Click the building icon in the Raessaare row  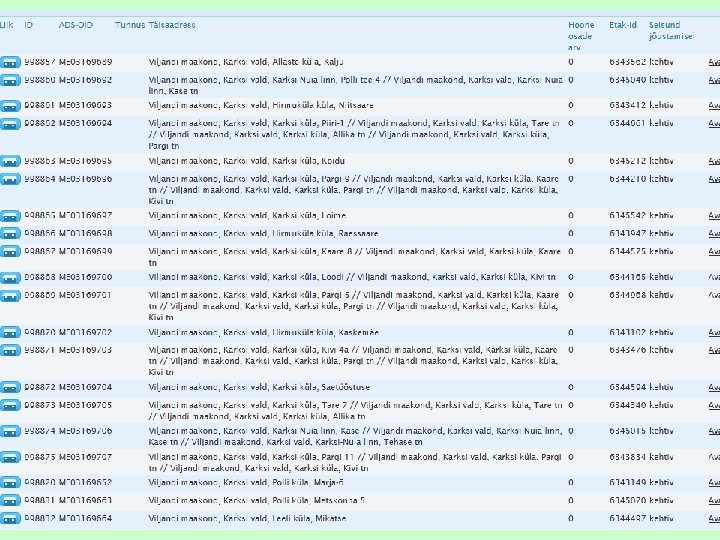click(10, 234)
